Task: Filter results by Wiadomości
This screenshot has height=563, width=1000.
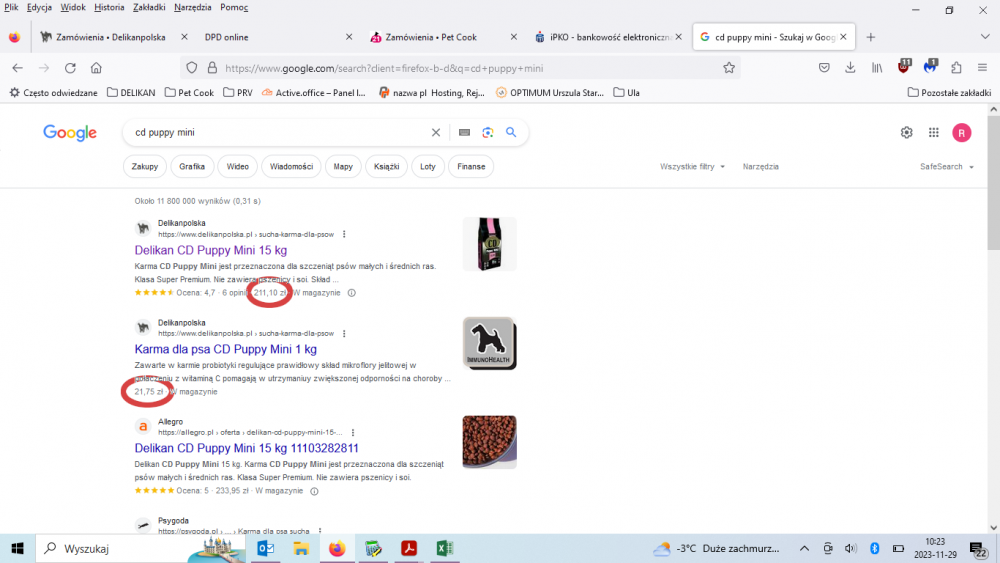Action: (291, 167)
